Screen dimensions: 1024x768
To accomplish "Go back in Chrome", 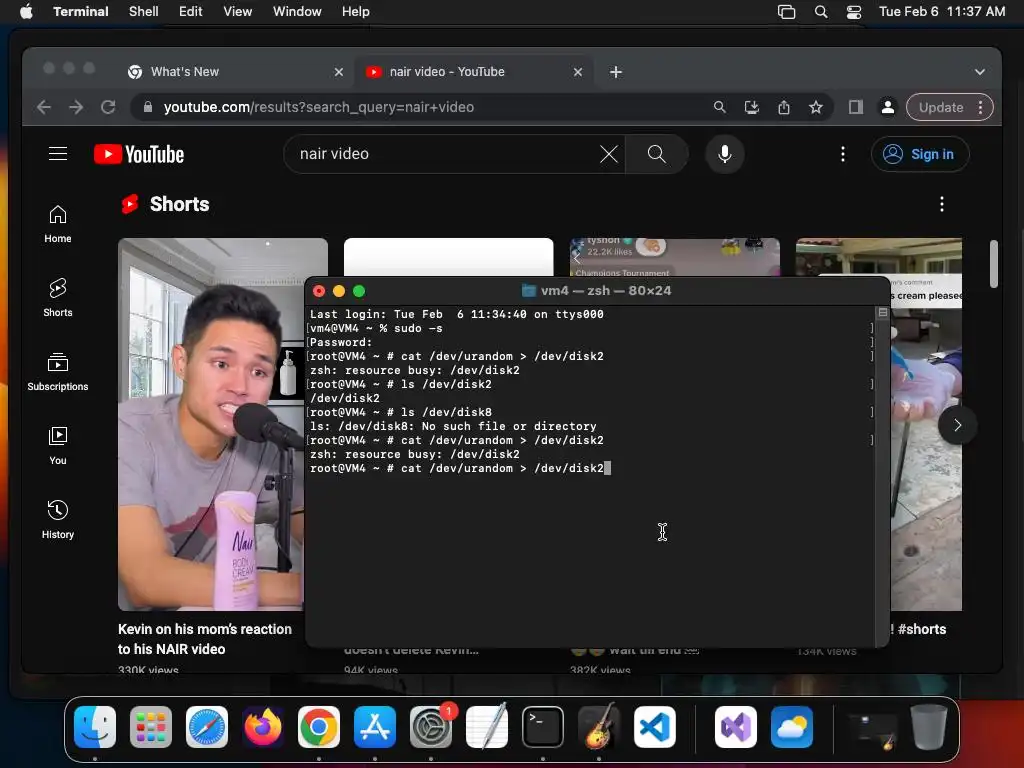I will (x=44, y=107).
